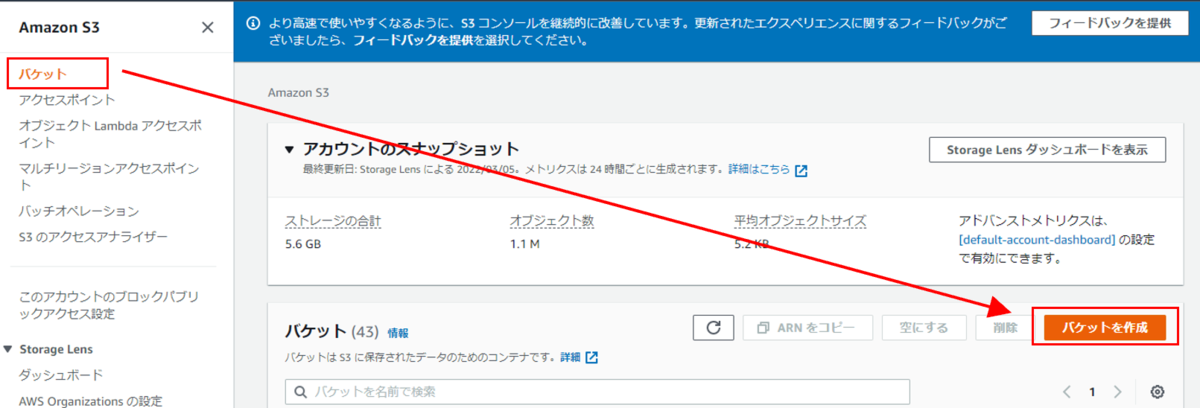
Task: Open バケット in the sidebar
Action: (43, 73)
